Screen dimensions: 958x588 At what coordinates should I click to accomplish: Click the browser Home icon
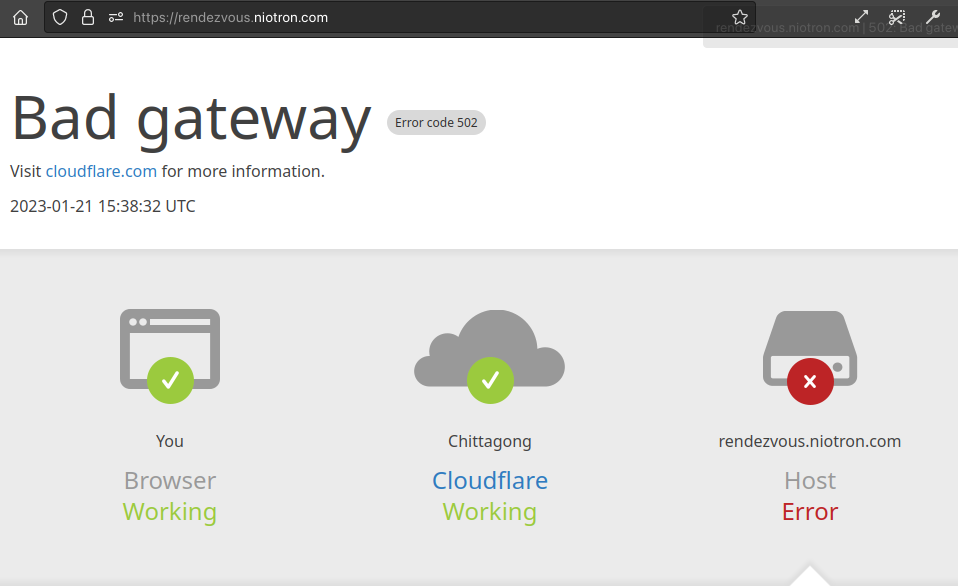tap(20, 17)
